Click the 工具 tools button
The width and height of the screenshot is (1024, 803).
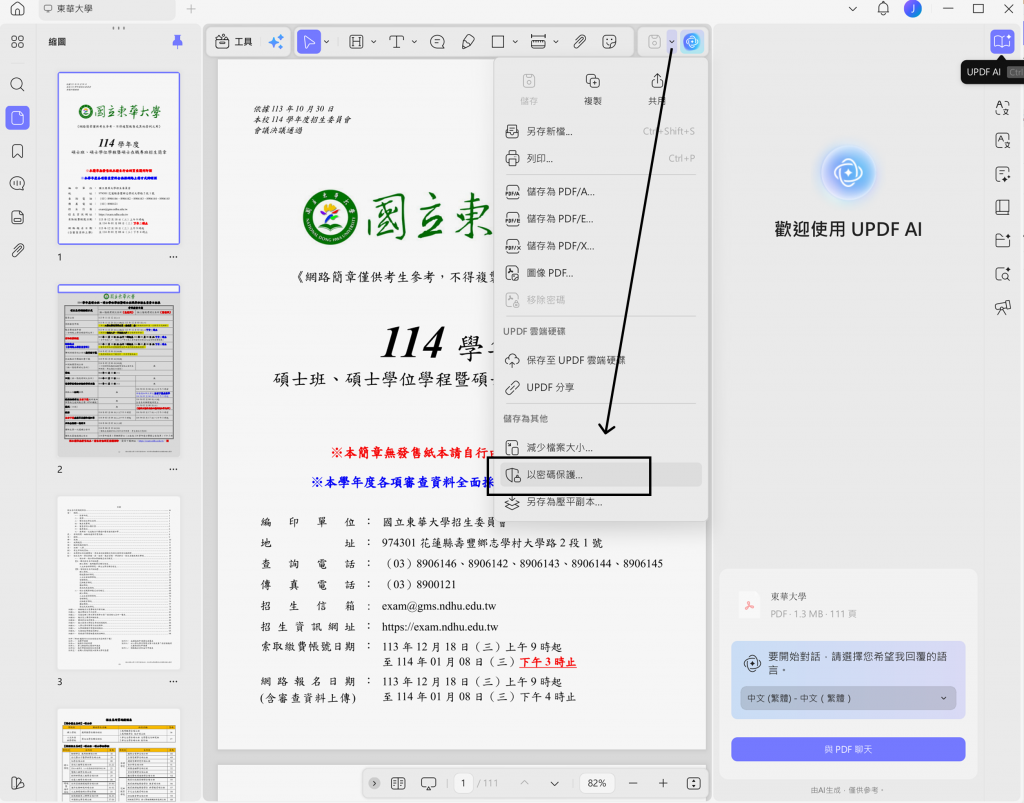coord(234,42)
